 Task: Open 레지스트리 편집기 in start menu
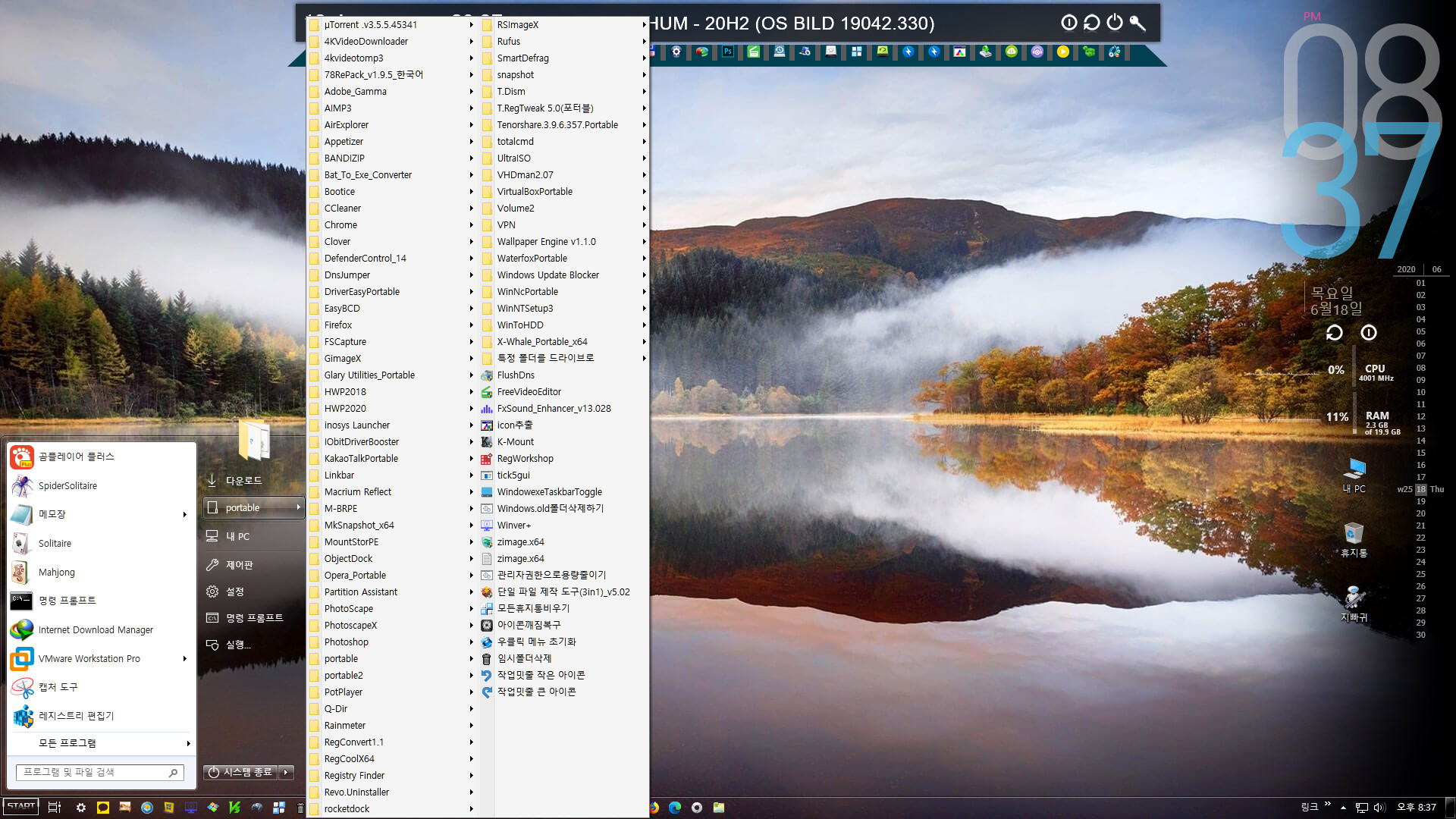(102, 716)
